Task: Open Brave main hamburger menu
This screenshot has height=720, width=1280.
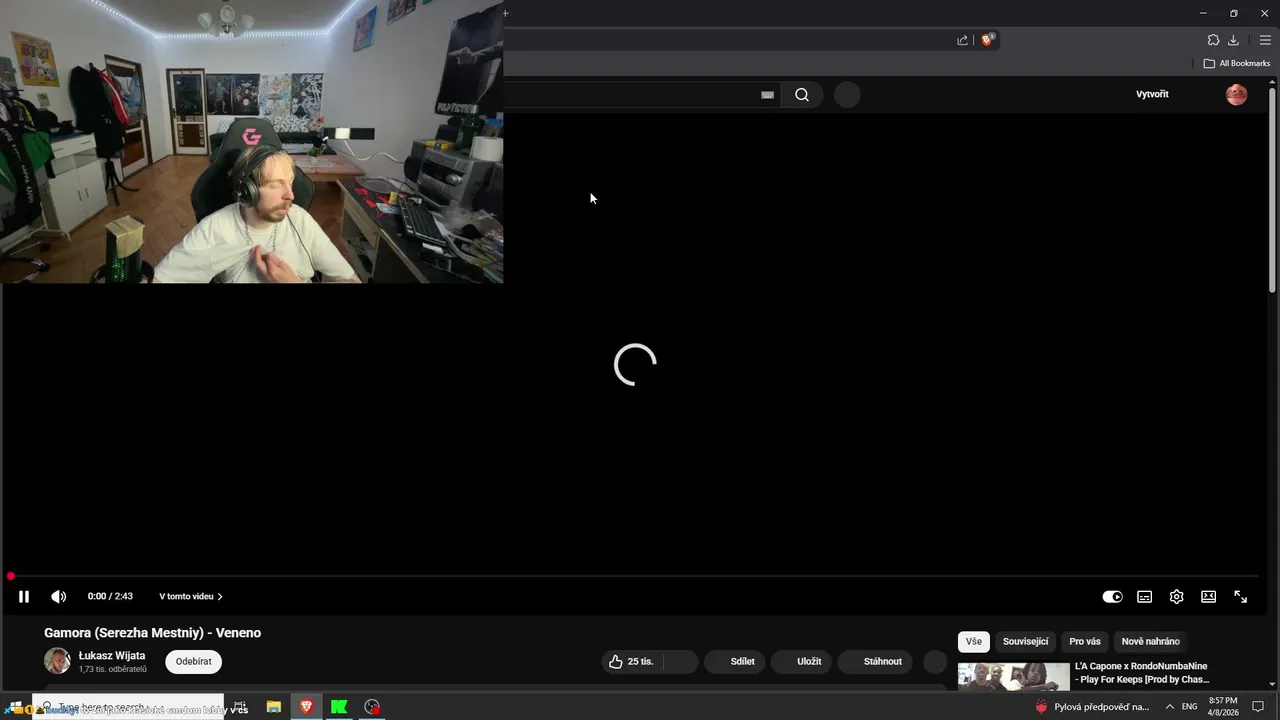Action: (1265, 40)
